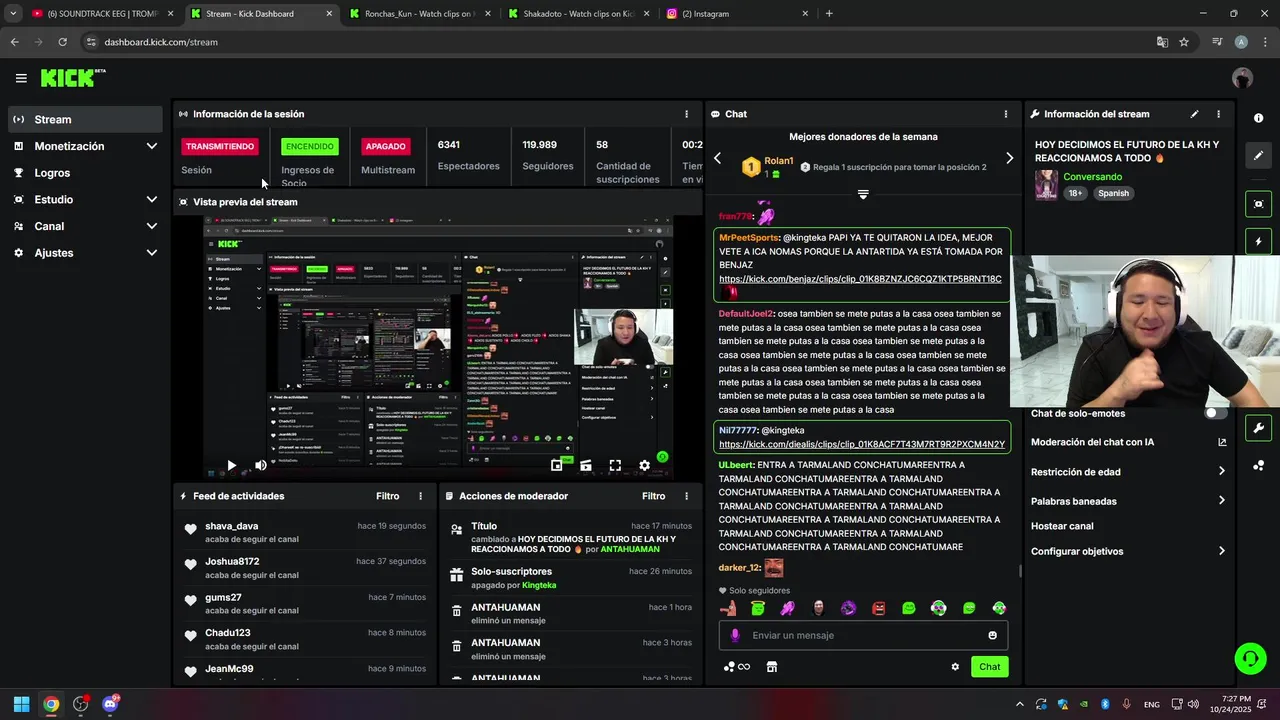Viewport: 1280px width, 720px height.
Task: Open the hamburger menu beside the Kick logo
Action: click(21, 78)
